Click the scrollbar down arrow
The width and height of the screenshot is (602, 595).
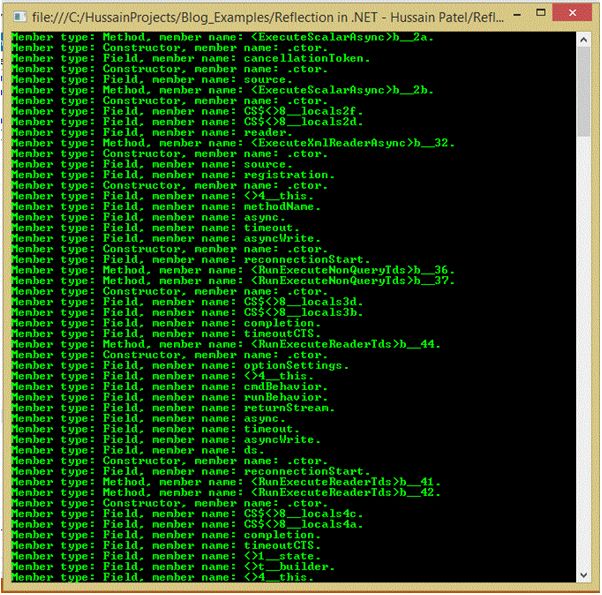coord(584,575)
